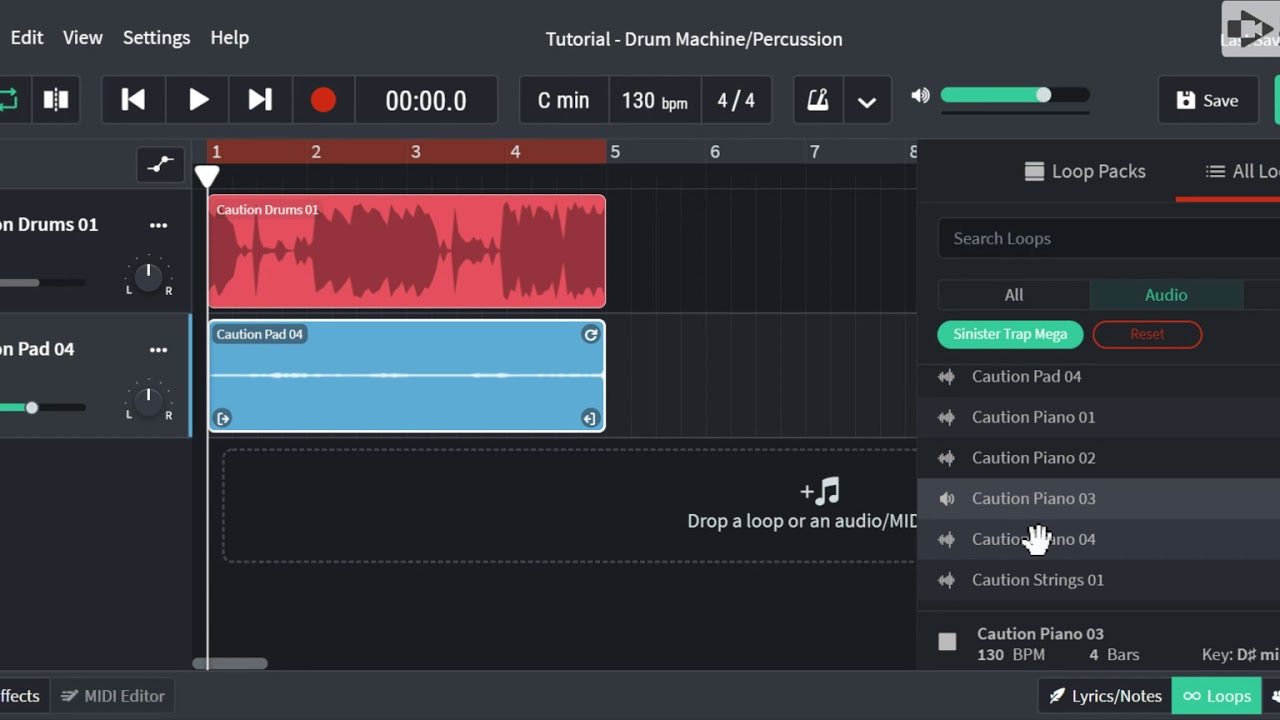
Task: Expand the metronome options chevron
Action: pyautogui.click(x=867, y=101)
